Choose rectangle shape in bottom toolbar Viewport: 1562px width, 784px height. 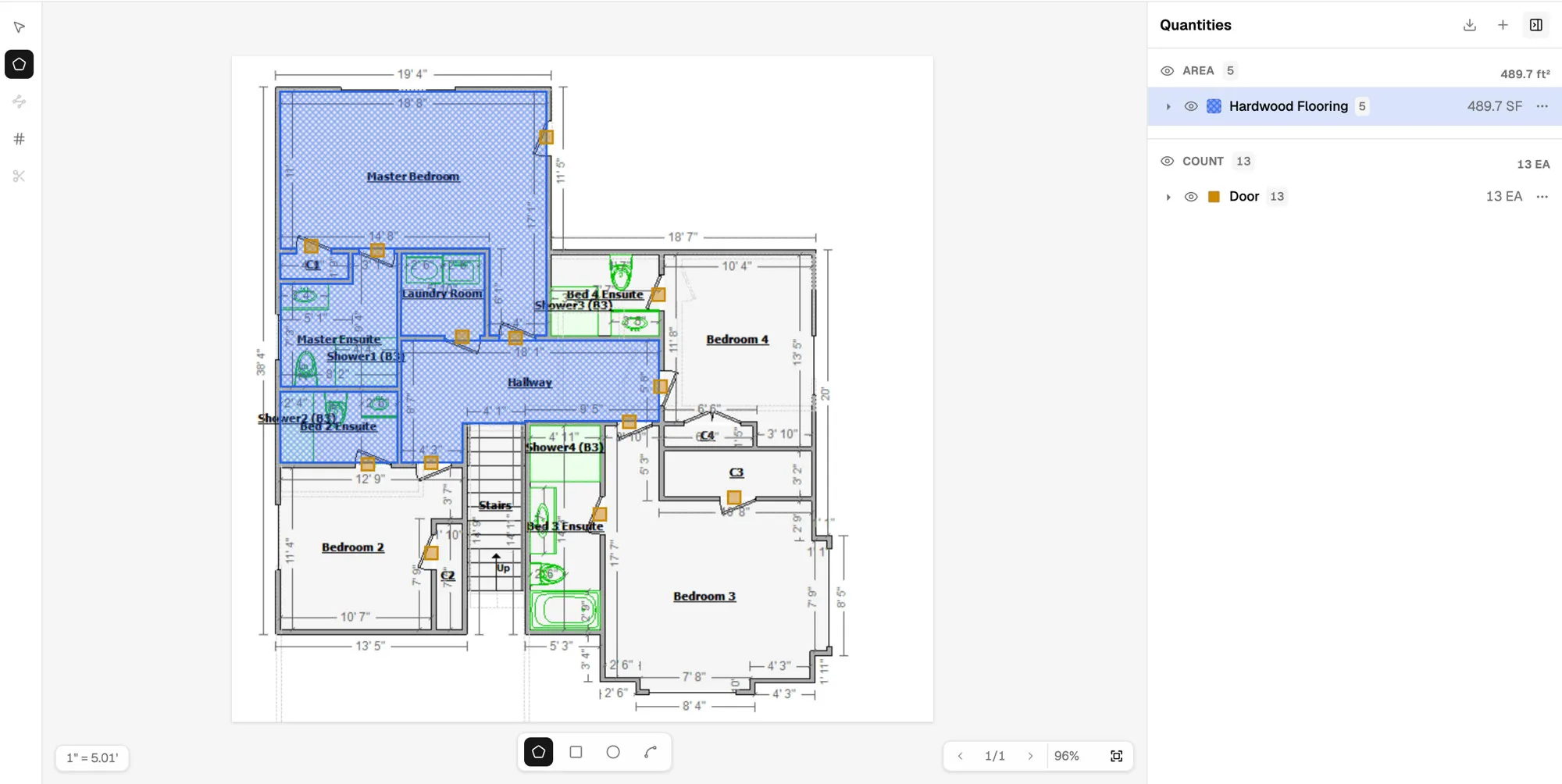point(576,752)
